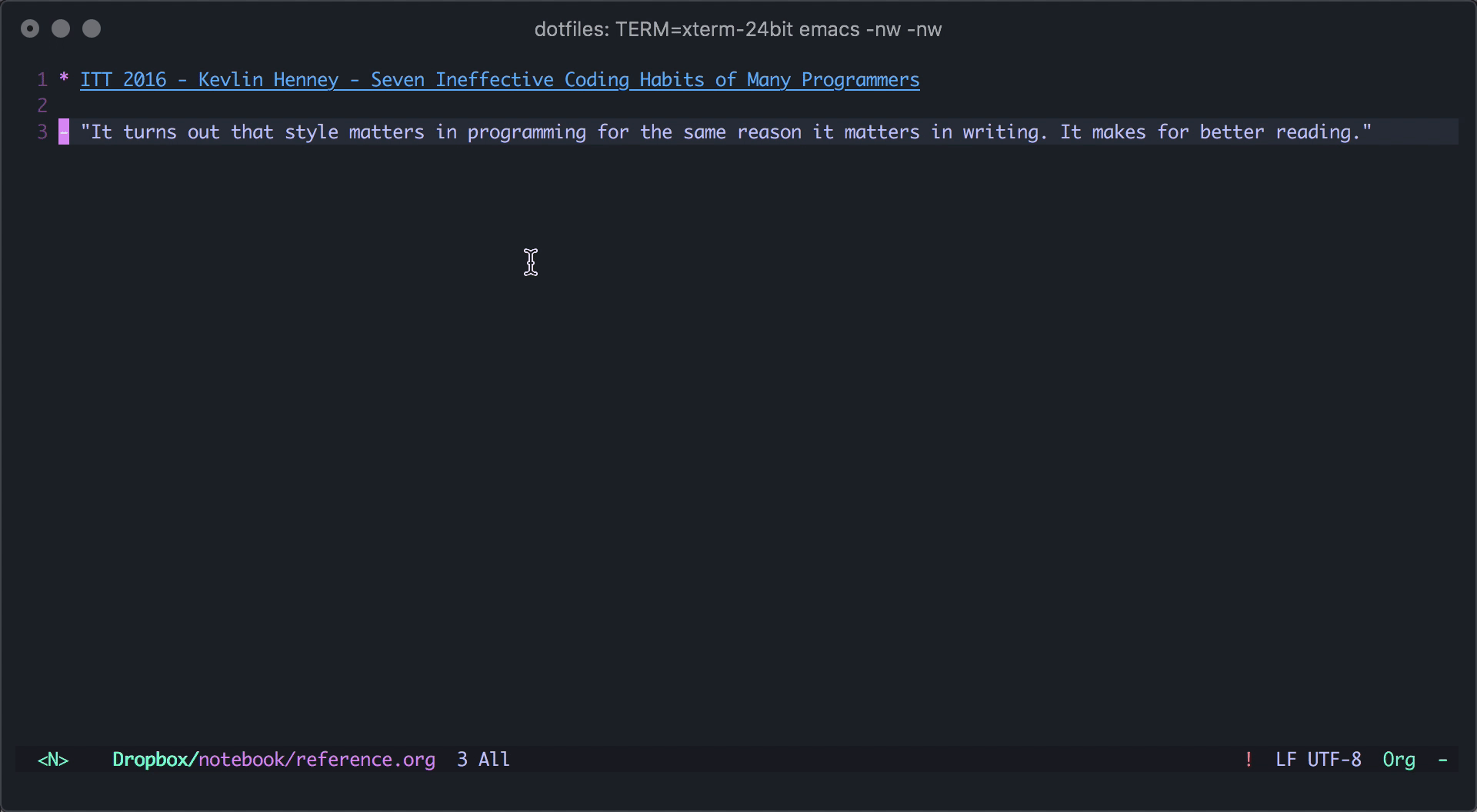Click the quoted text about style mattering
Viewport: 1477px width, 812px height.
(x=727, y=131)
